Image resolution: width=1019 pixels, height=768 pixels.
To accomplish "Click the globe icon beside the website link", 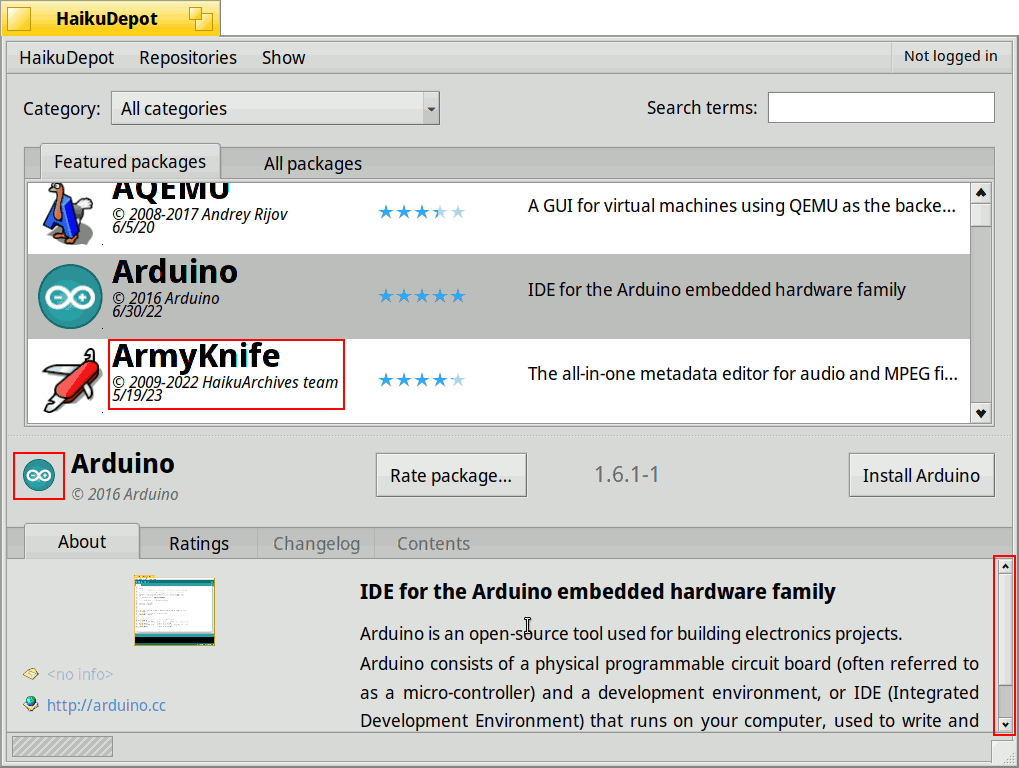I will (x=31, y=704).
